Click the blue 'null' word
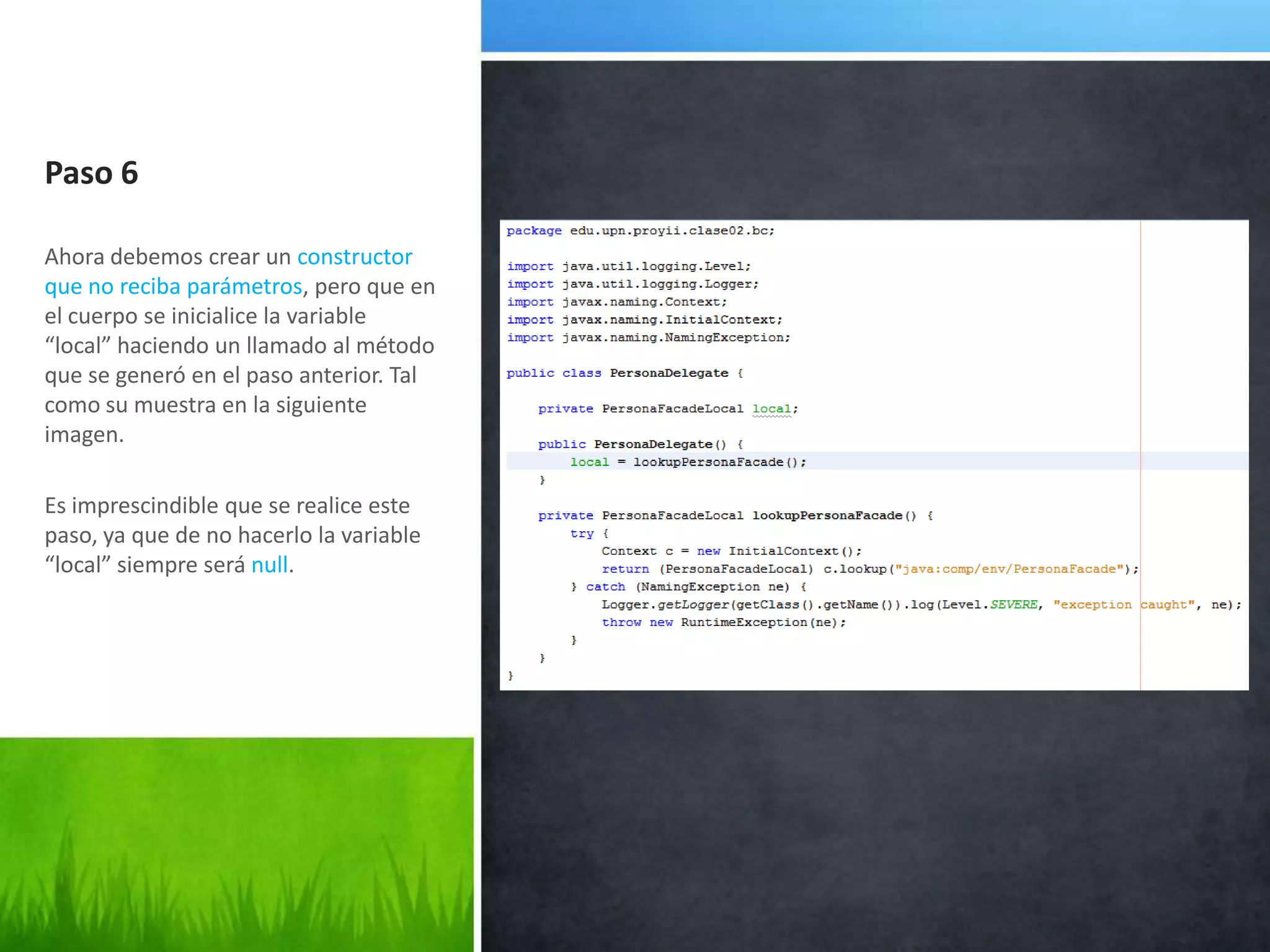Image resolution: width=1270 pixels, height=952 pixels. click(269, 565)
